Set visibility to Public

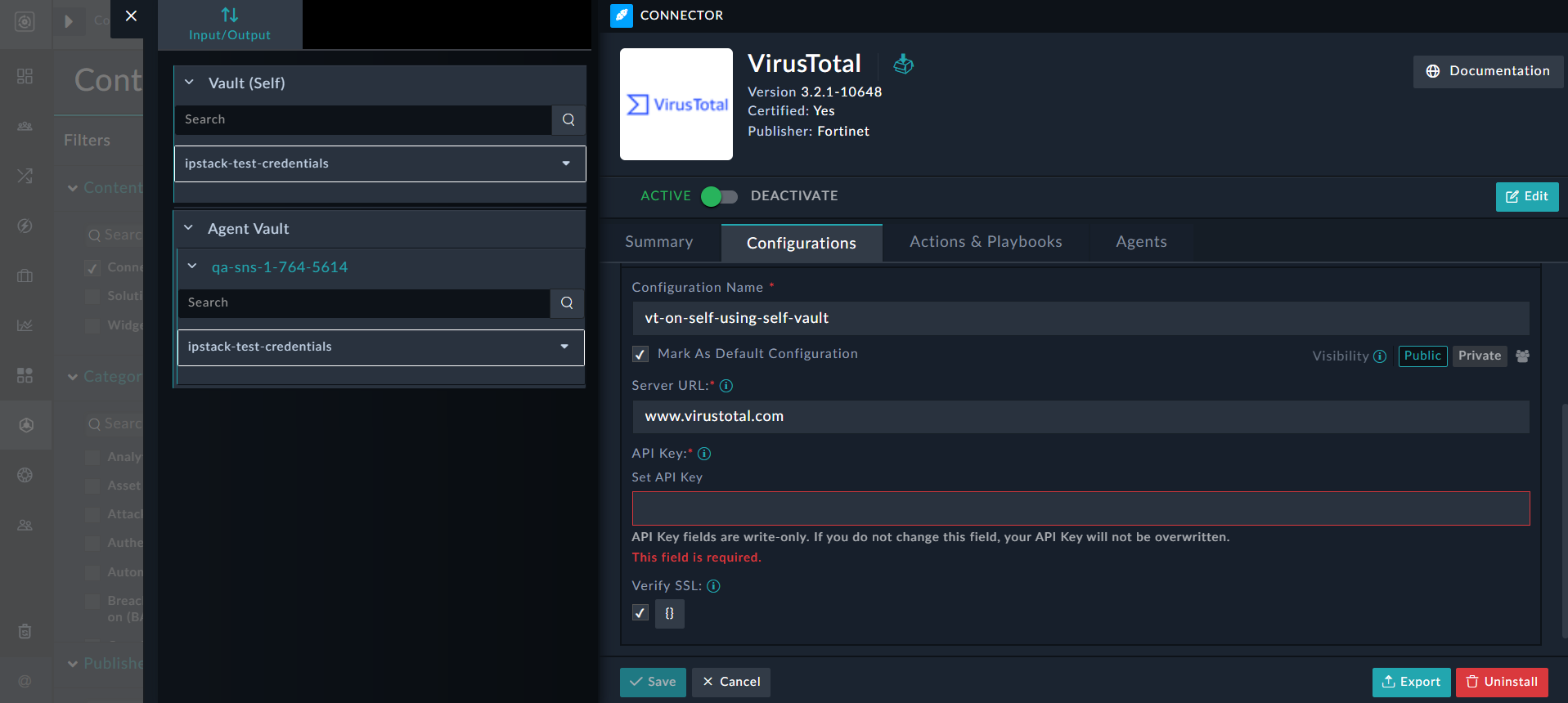pyautogui.click(x=1423, y=356)
